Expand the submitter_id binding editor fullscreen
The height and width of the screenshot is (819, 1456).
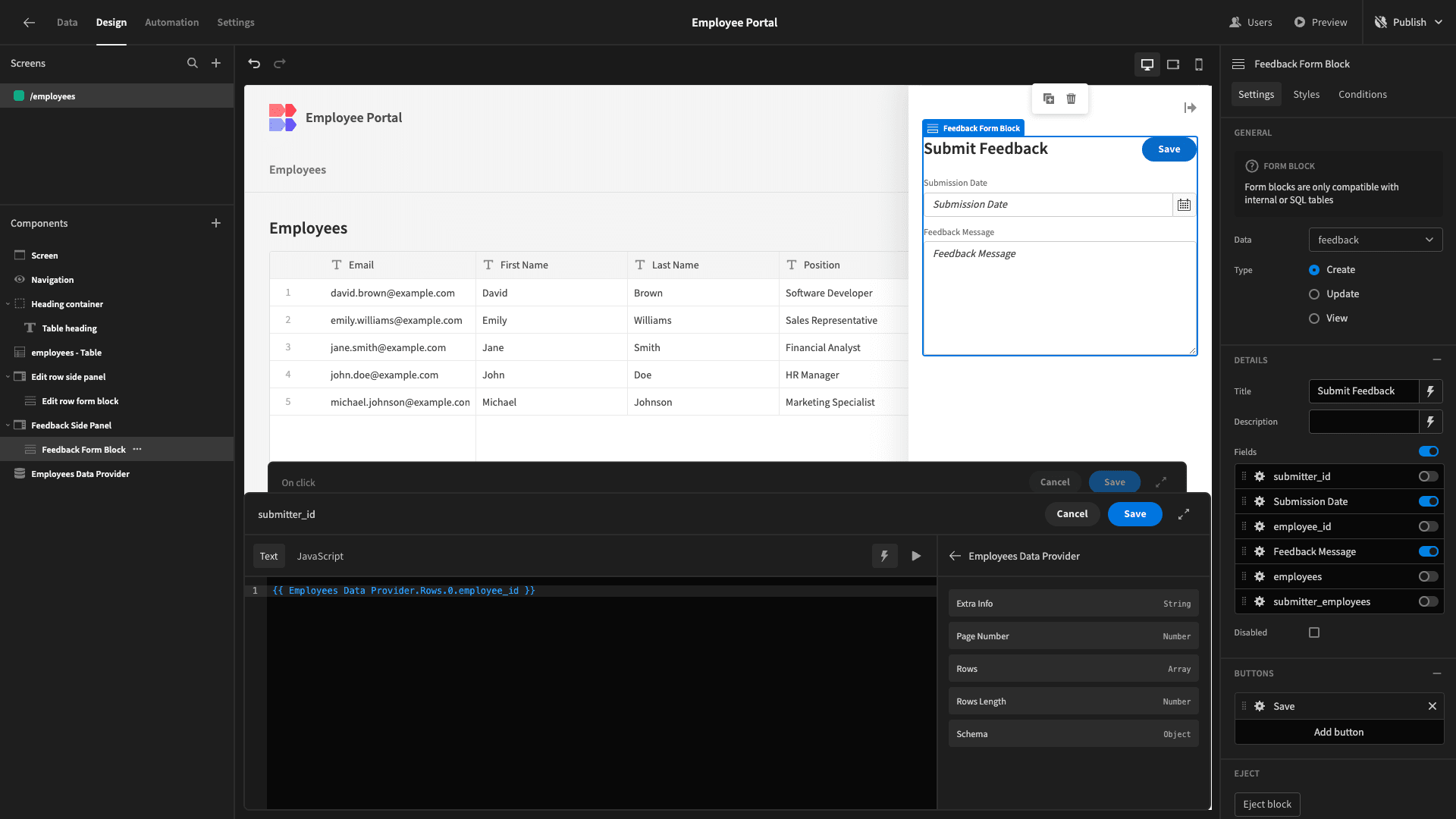[1184, 514]
